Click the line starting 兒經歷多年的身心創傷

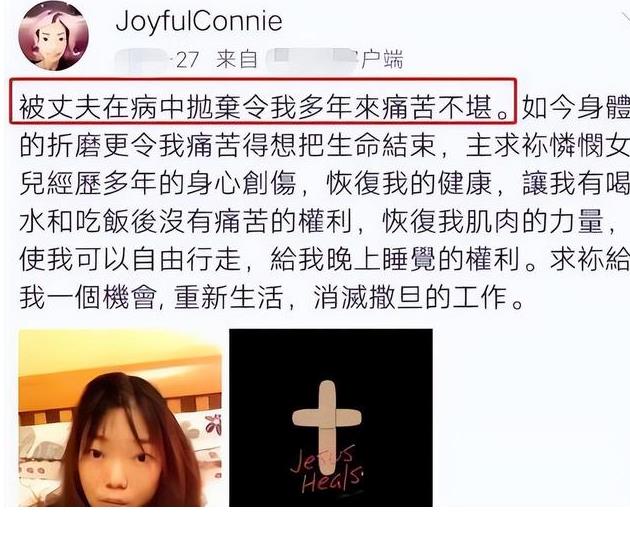[x=324, y=184]
